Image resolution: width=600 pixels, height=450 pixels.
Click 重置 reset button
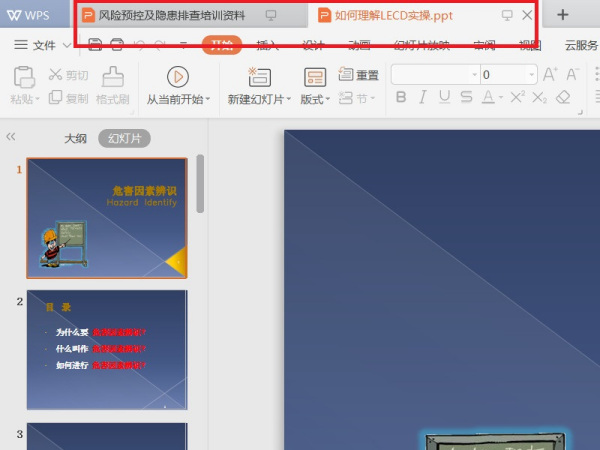(359, 75)
